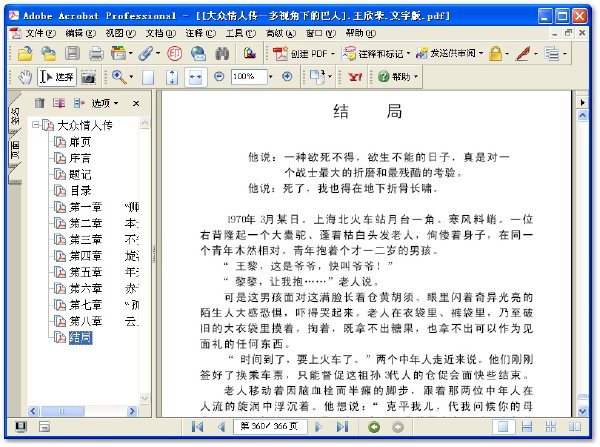The width and height of the screenshot is (600, 447).
Task: Select the Zoom In magnifier tool
Action: [119, 77]
